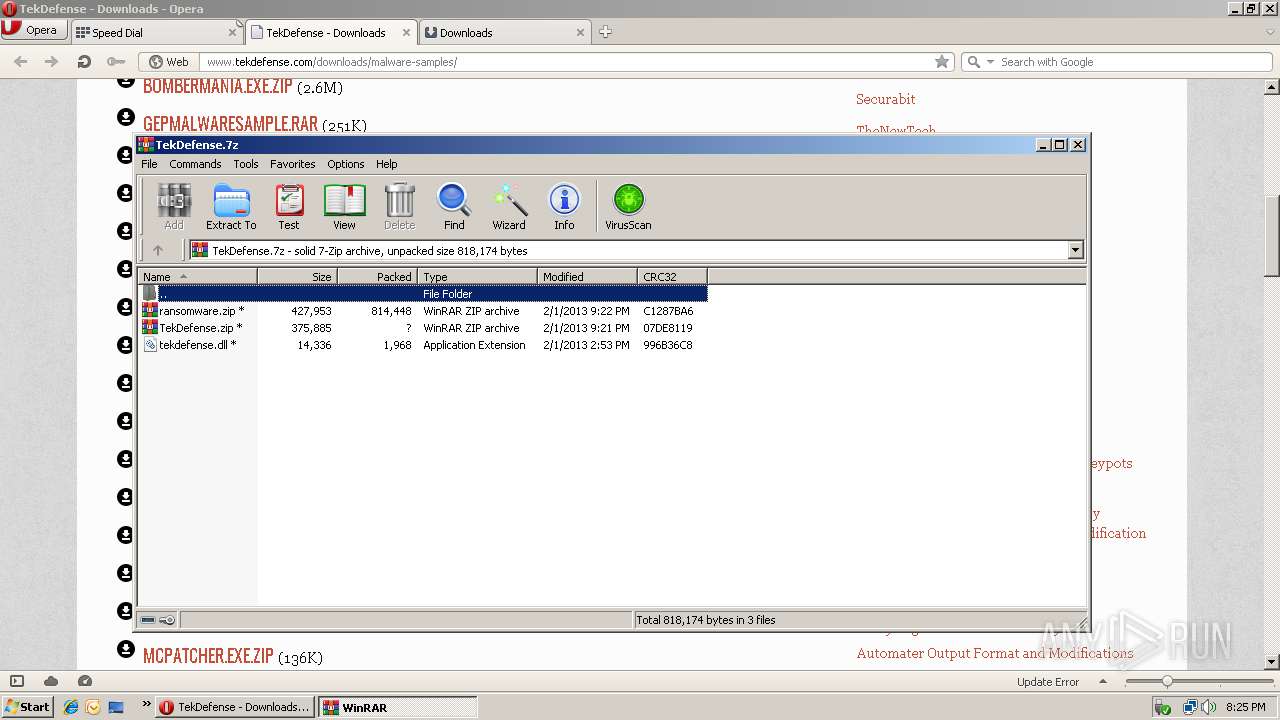Adjust the Opera zoom slider handle
Viewport: 1280px width, 720px height.
[x=1166, y=681]
